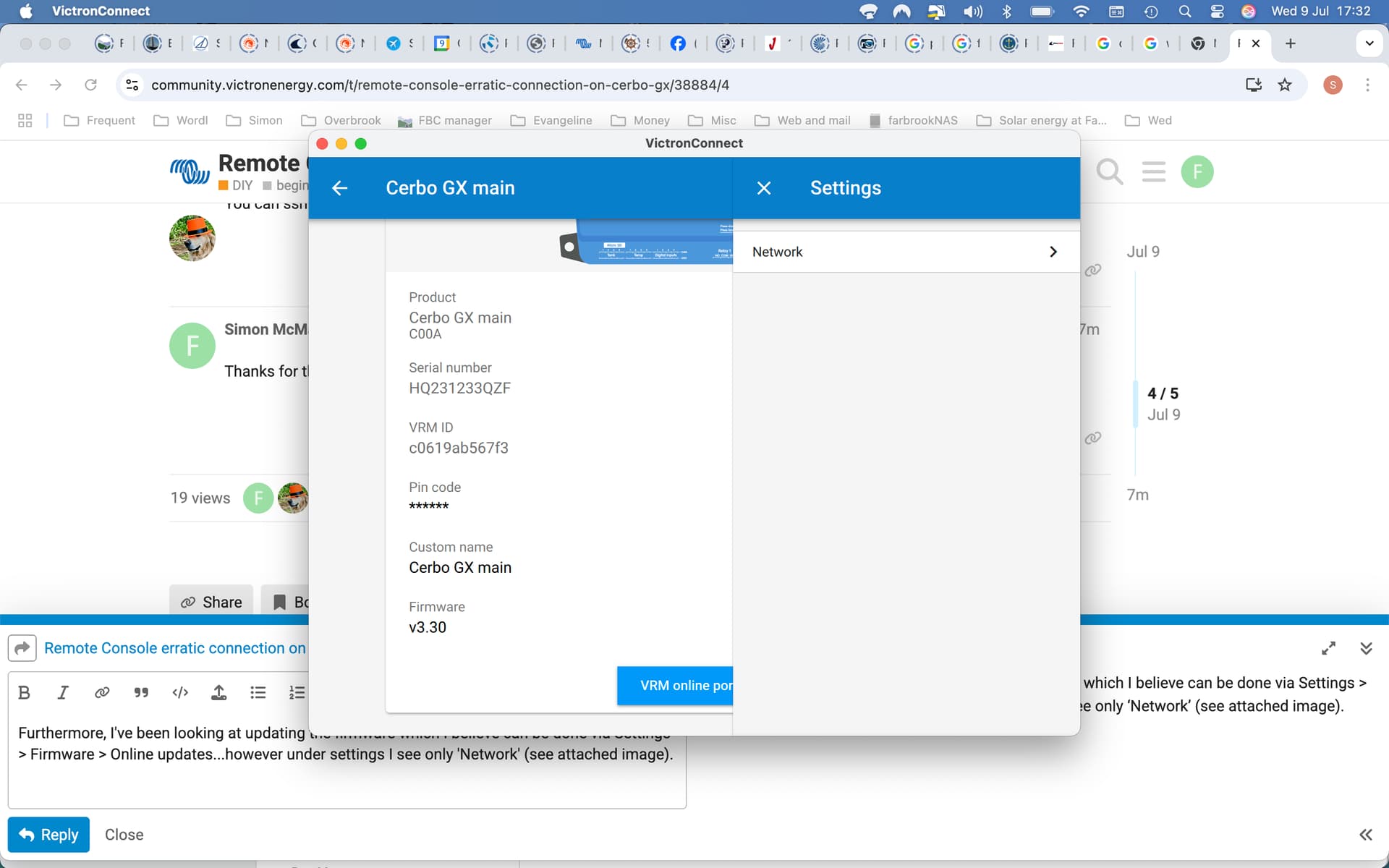Click the browser address bar URL
This screenshot has height=868, width=1389.
pyautogui.click(x=440, y=85)
